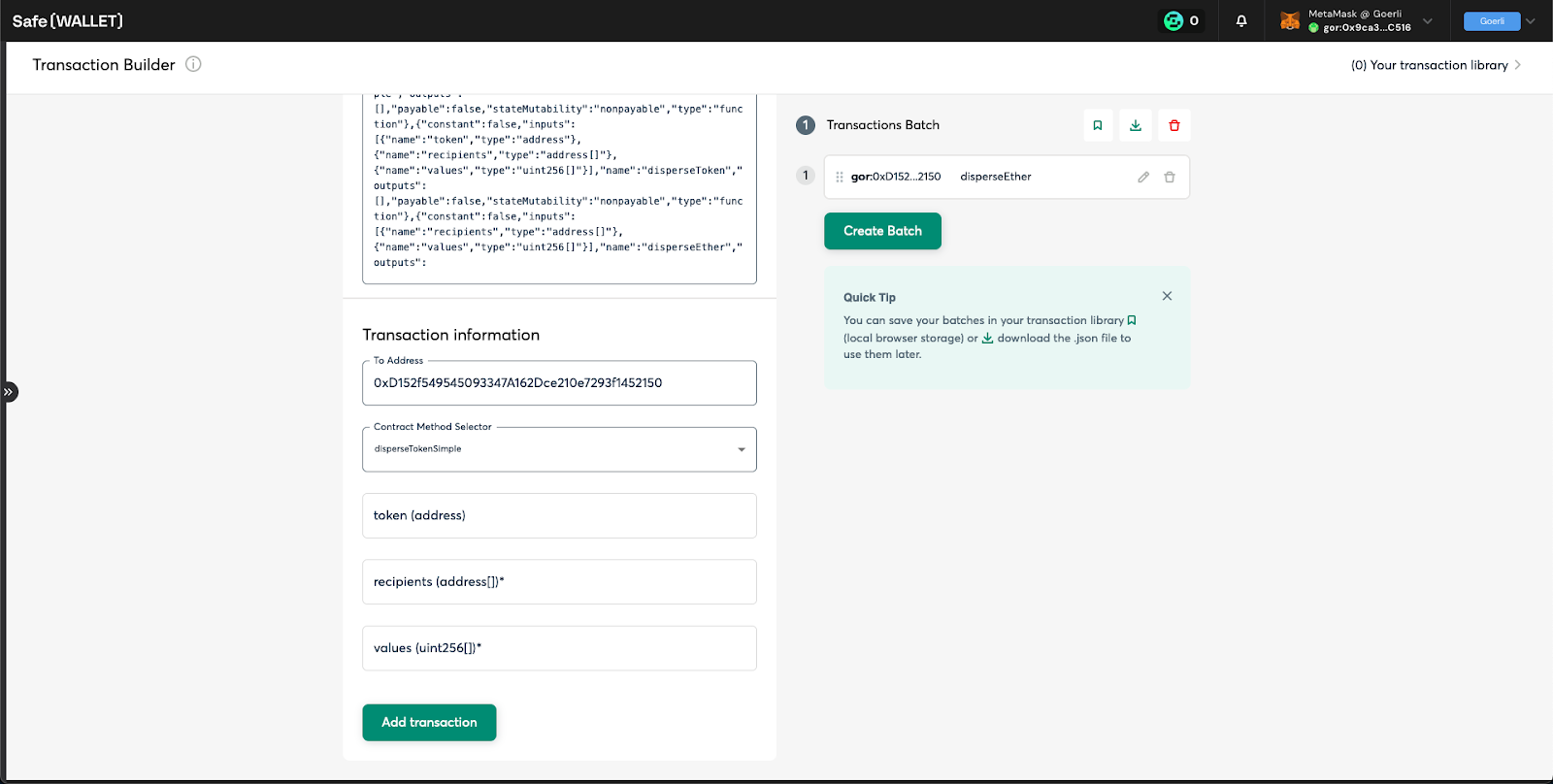
Task: Click Transaction Builder info icon
Action: tap(193, 64)
